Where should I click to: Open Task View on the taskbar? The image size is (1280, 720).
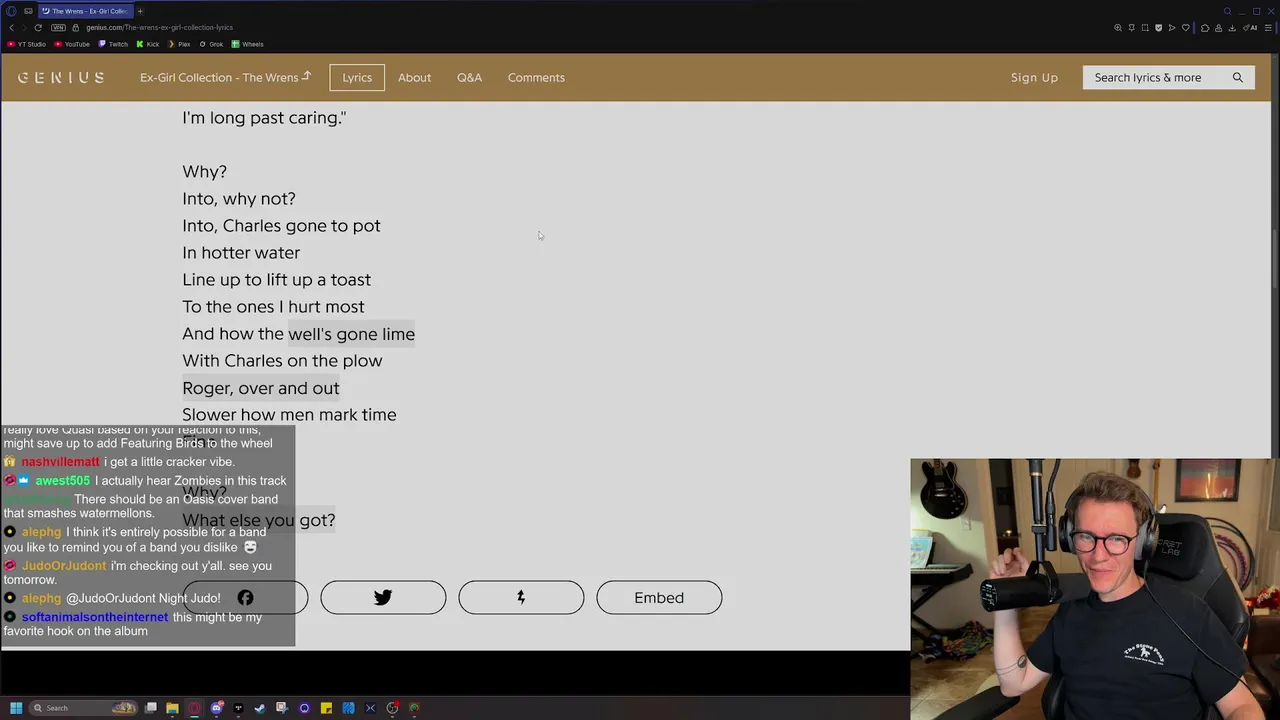(x=150, y=708)
